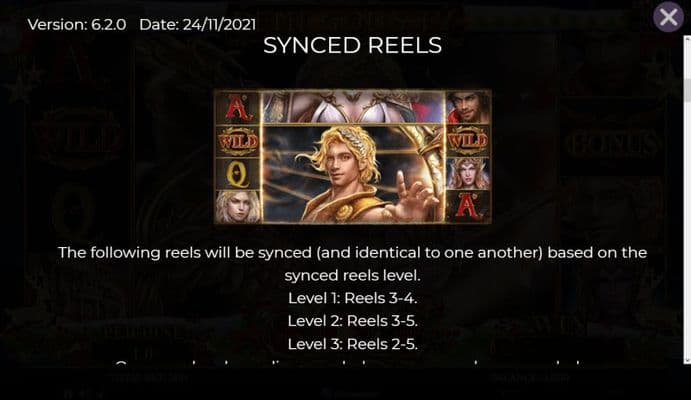
Task: Click the Date 24/11/2021 label
Action: click(197, 25)
